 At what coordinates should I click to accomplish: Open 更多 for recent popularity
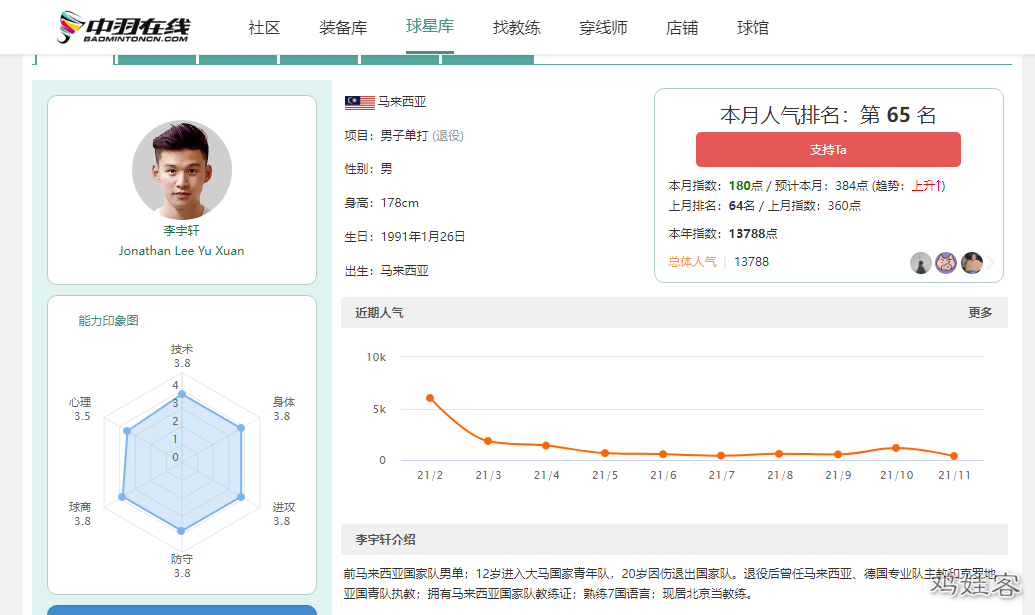(x=980, y=313)
